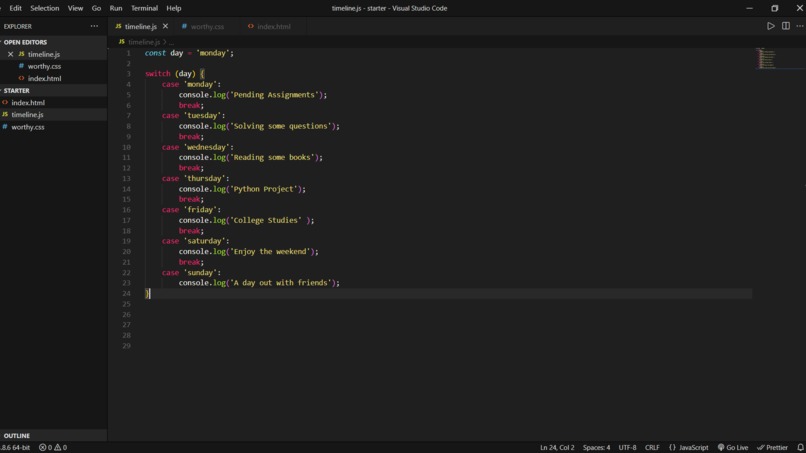Start the Go Live server
Image resolution: width=806 pixels, height=453 pixels.
732,447
